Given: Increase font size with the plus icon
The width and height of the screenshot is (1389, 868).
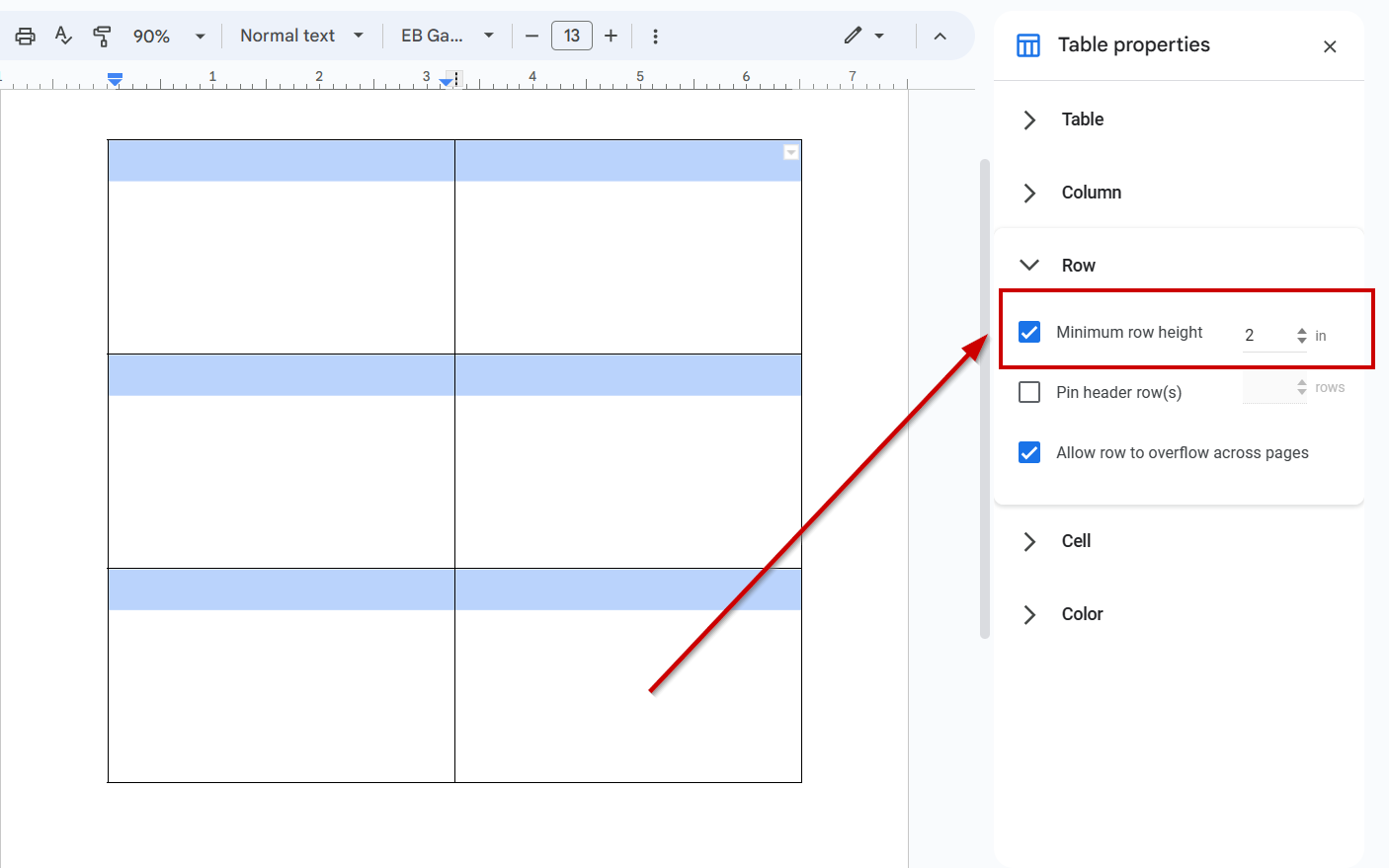Looking at the screenshot, I should [611, 35].
